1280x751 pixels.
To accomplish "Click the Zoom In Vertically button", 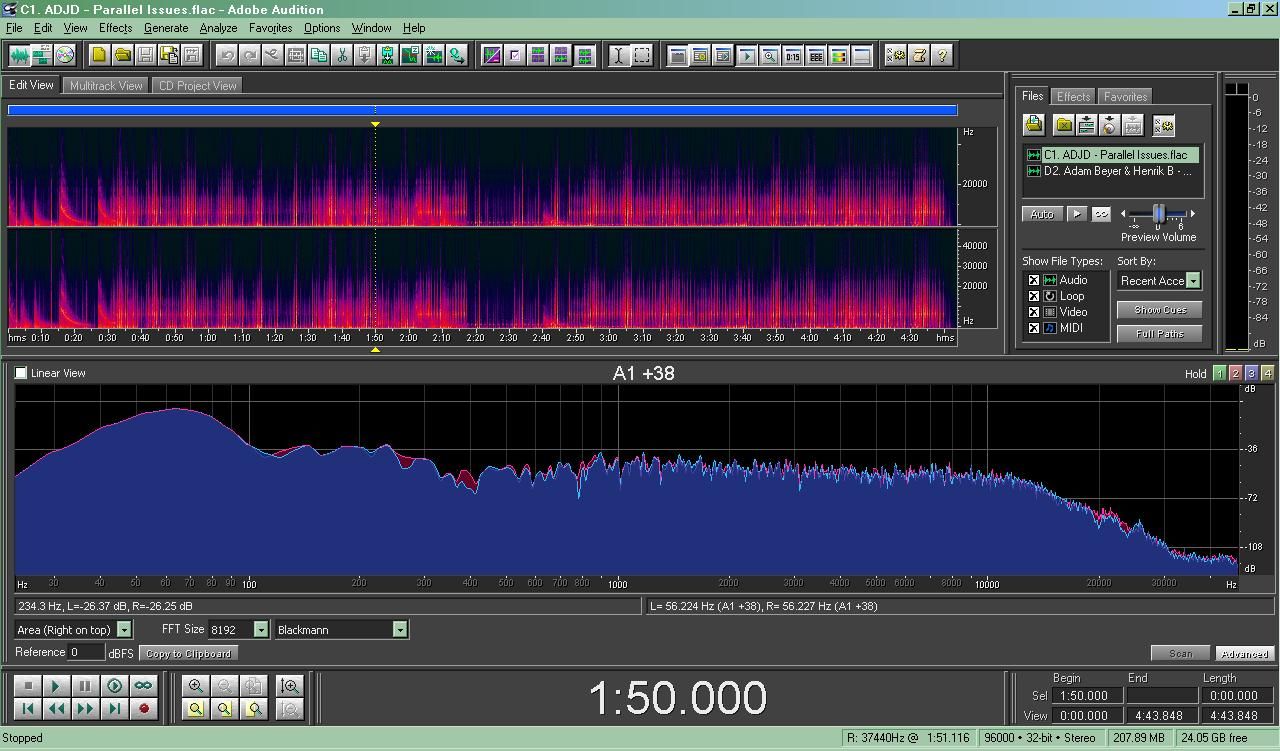I will point(290,686).
